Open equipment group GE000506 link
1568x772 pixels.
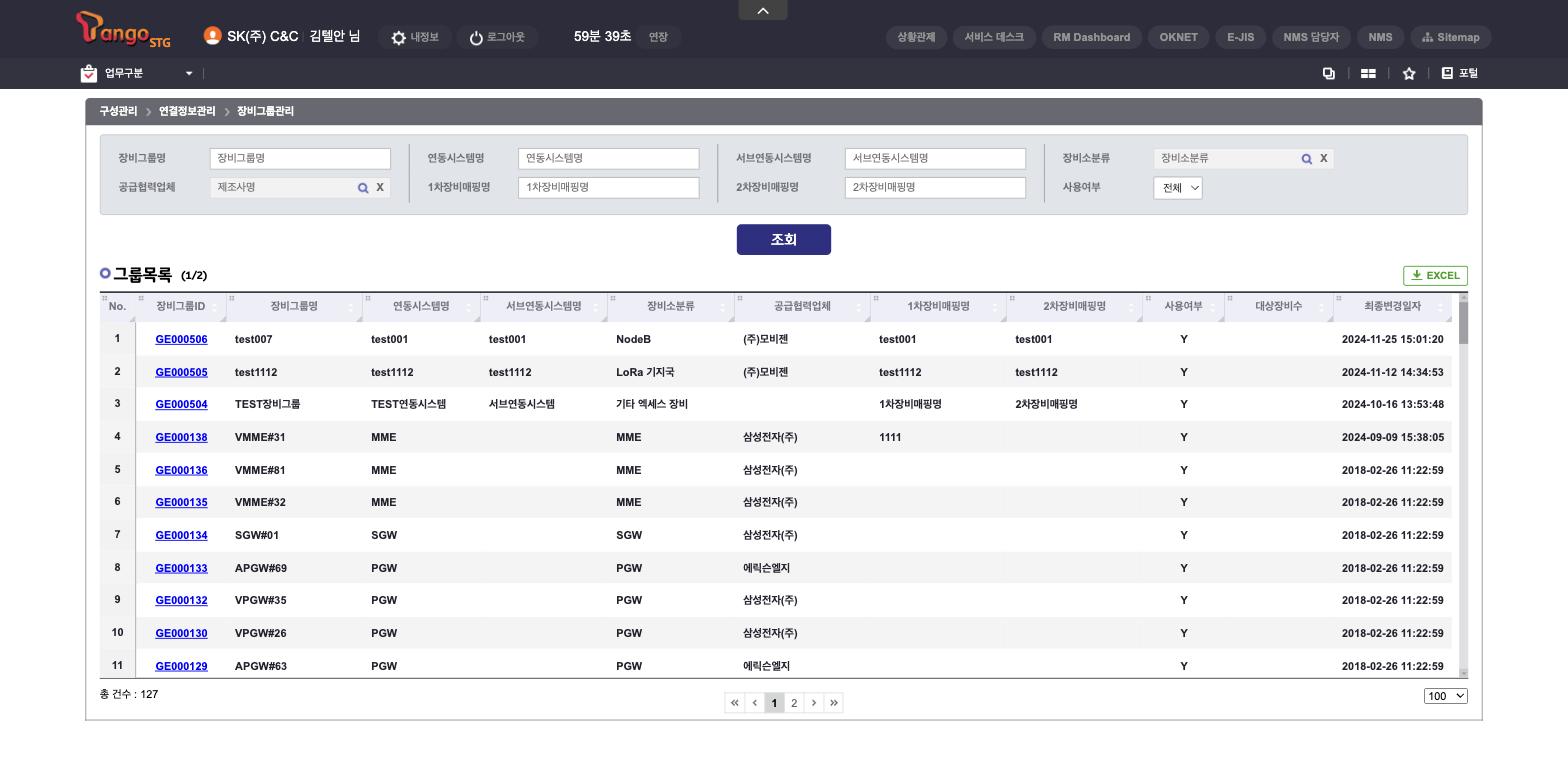point(181,339)
